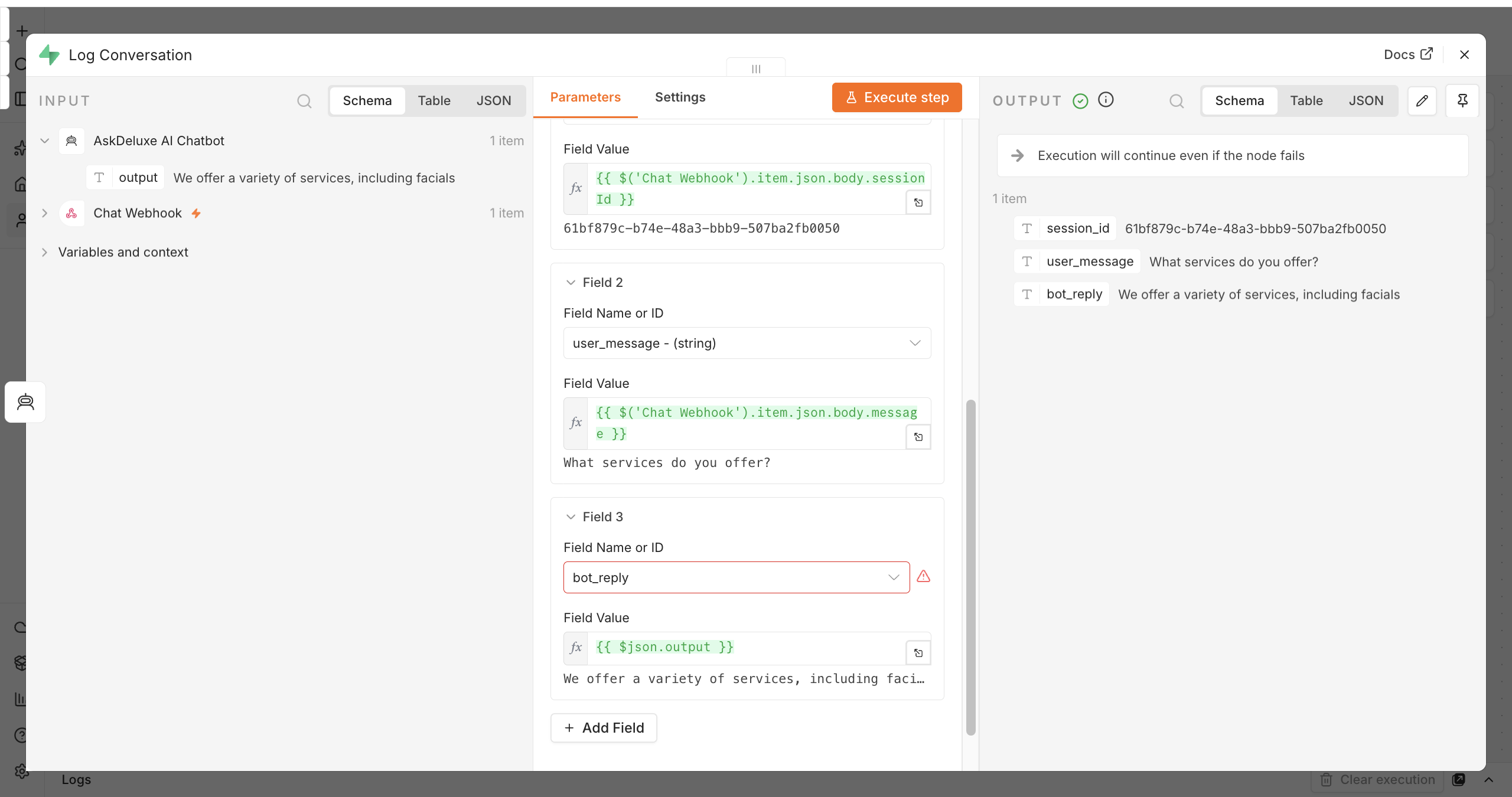This screenshot has height=797, width=1512.
Task: Switch output to JSON view
Action: [x=1366, y=100]
